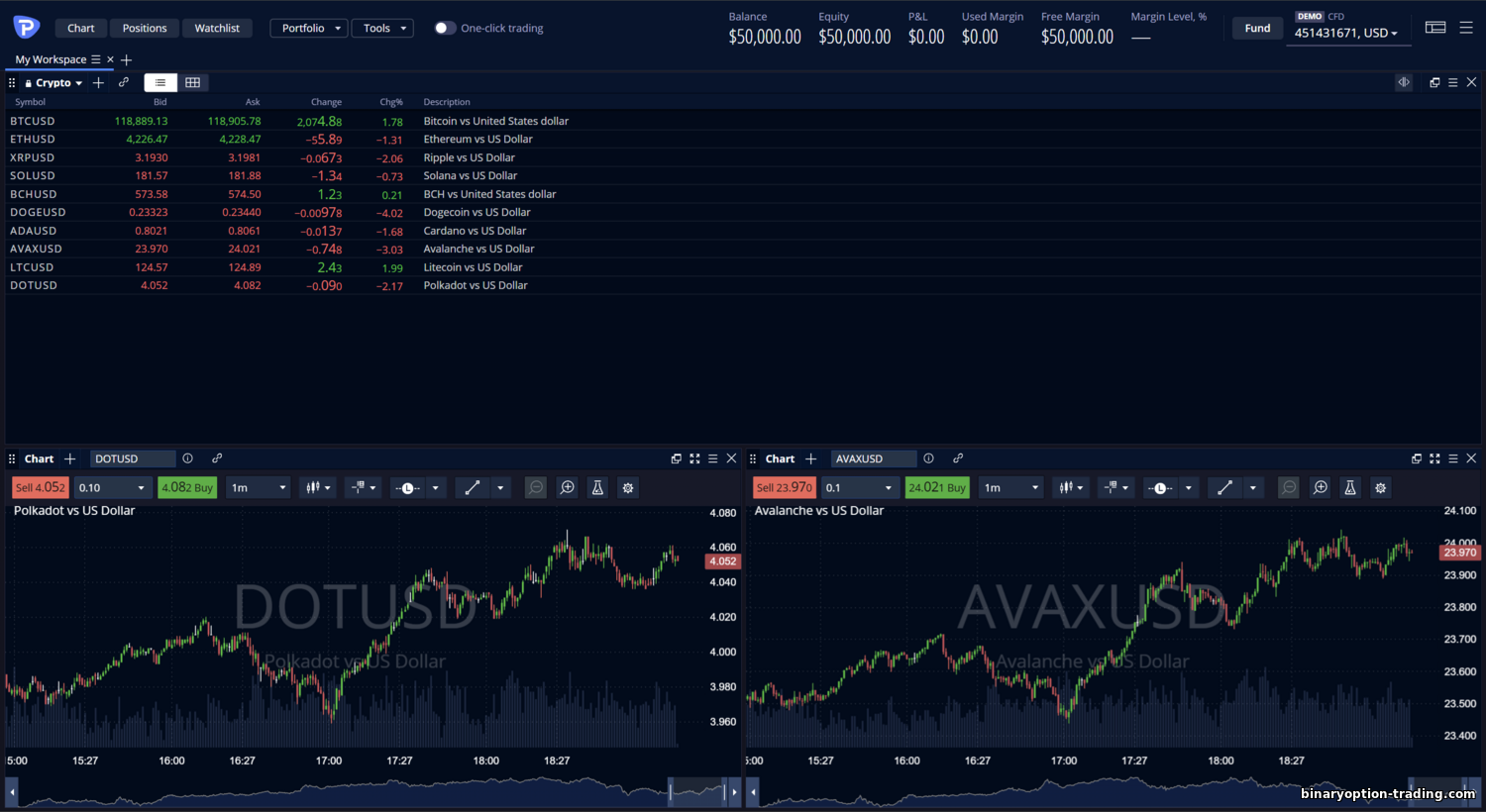Screen dimensions: 1486x812
Task: Open the Portfolio dropdown
Action: point(309,28)
